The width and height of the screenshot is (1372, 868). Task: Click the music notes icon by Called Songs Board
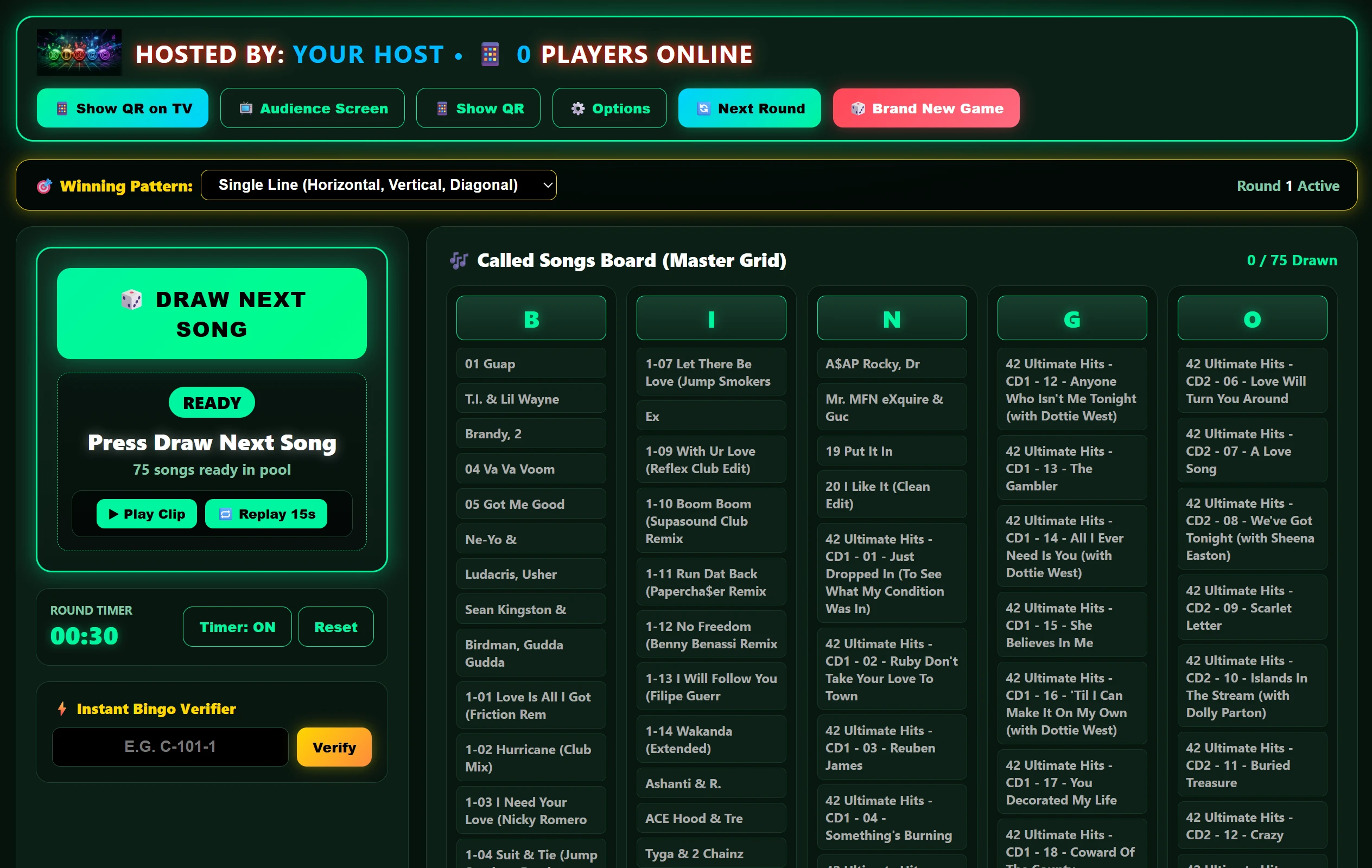click(459, 261)
